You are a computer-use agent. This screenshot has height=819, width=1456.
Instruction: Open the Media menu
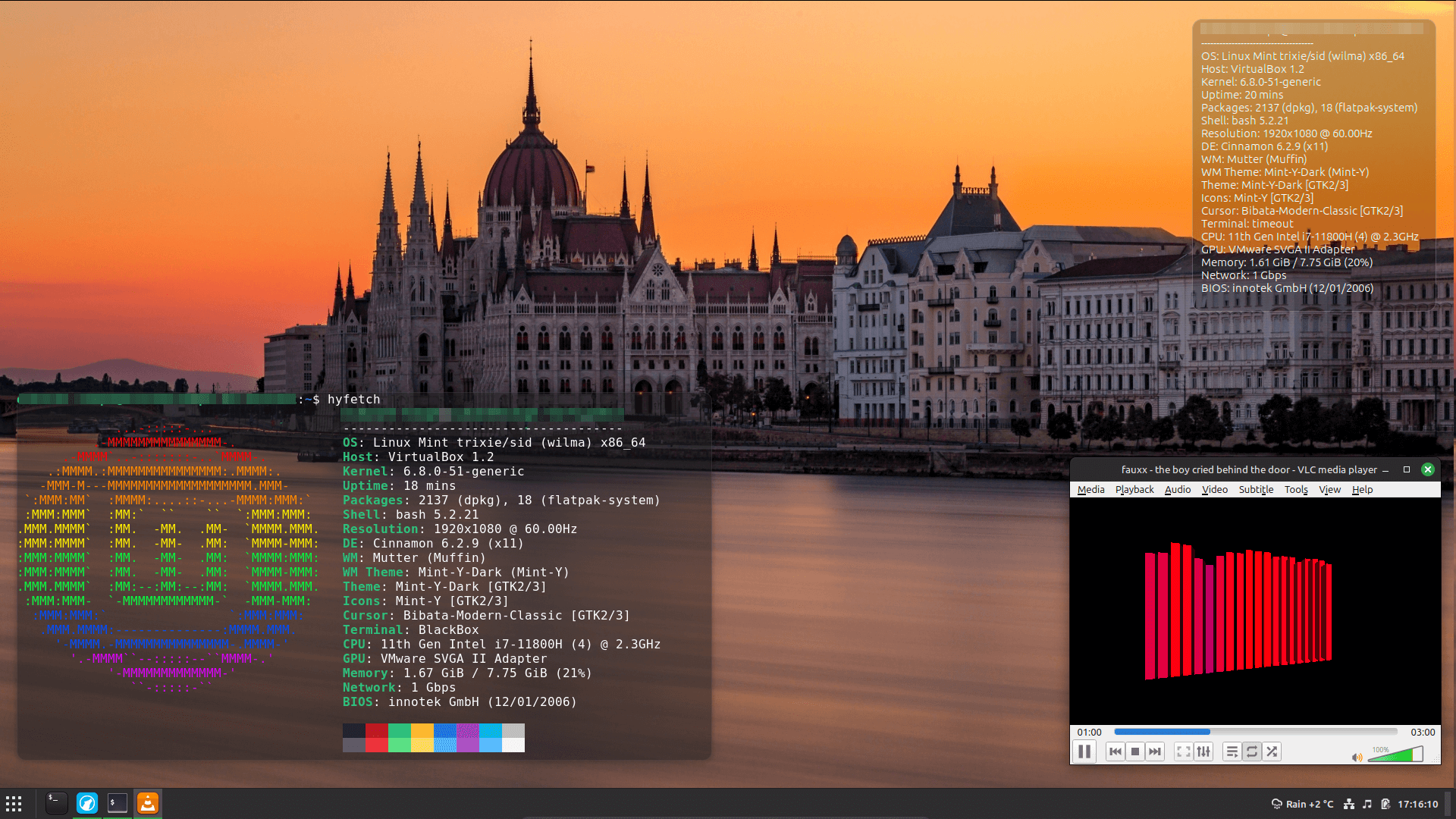1090,490
